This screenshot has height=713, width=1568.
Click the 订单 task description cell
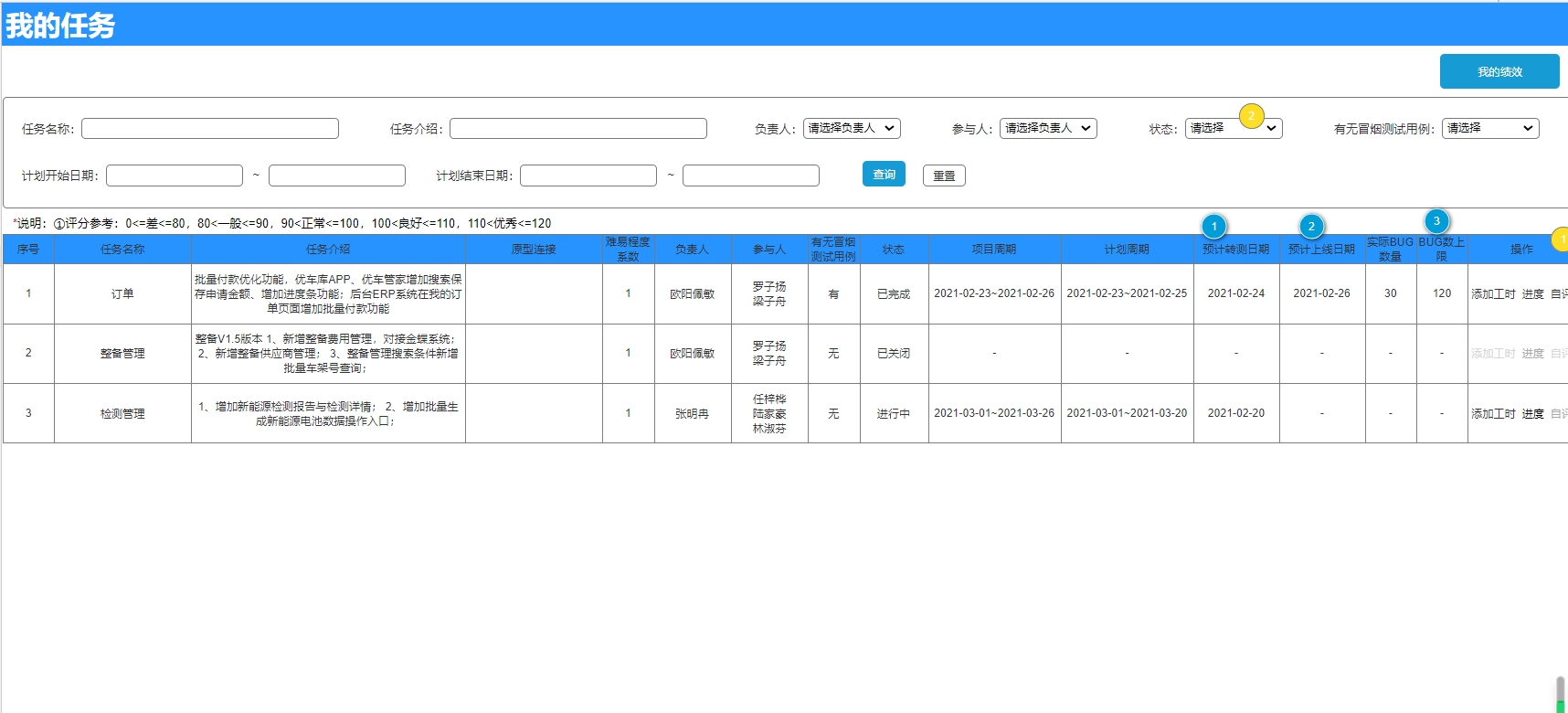coord(328,293)
